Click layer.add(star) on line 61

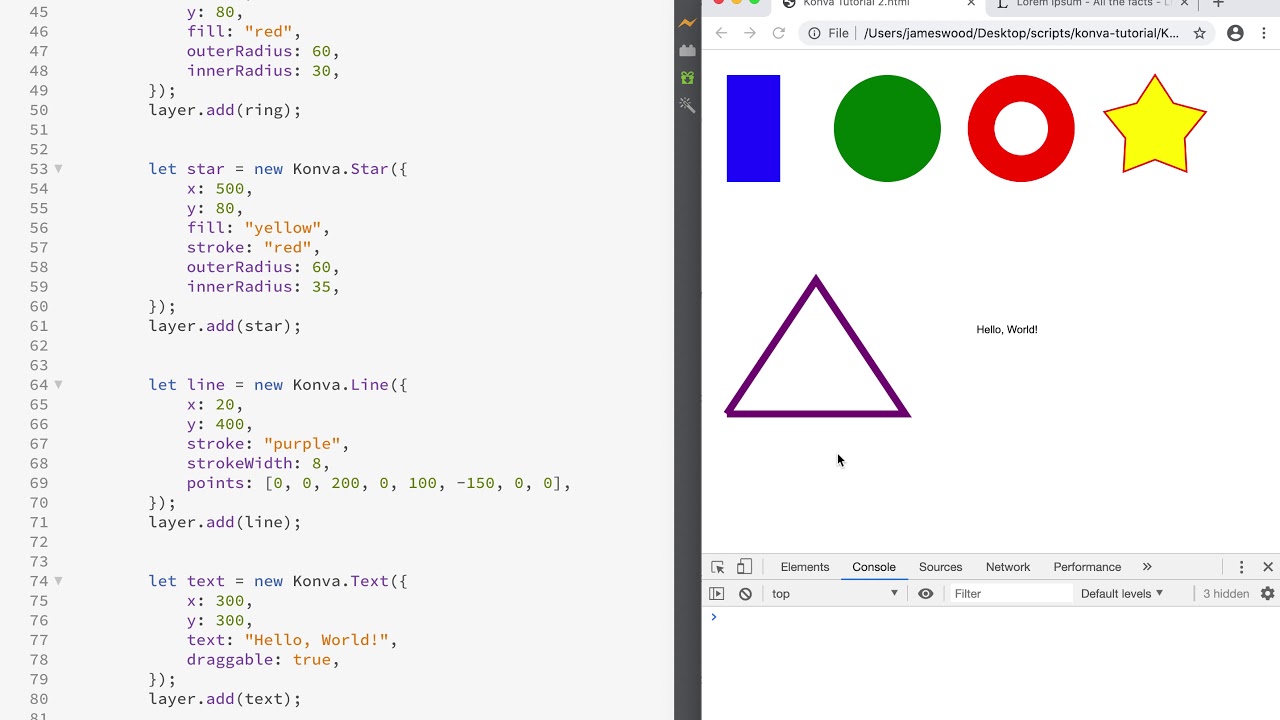pyautogui.click(x=225, y=326)
